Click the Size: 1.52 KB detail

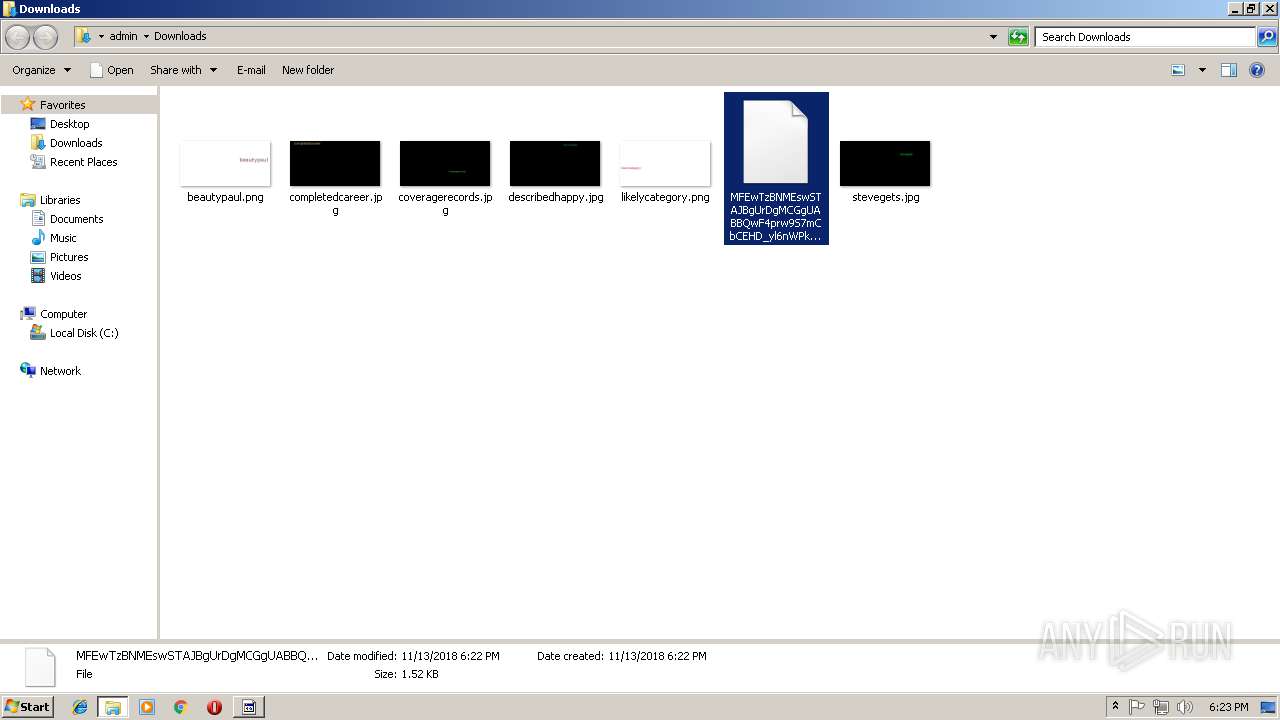(x=406, y=674)
